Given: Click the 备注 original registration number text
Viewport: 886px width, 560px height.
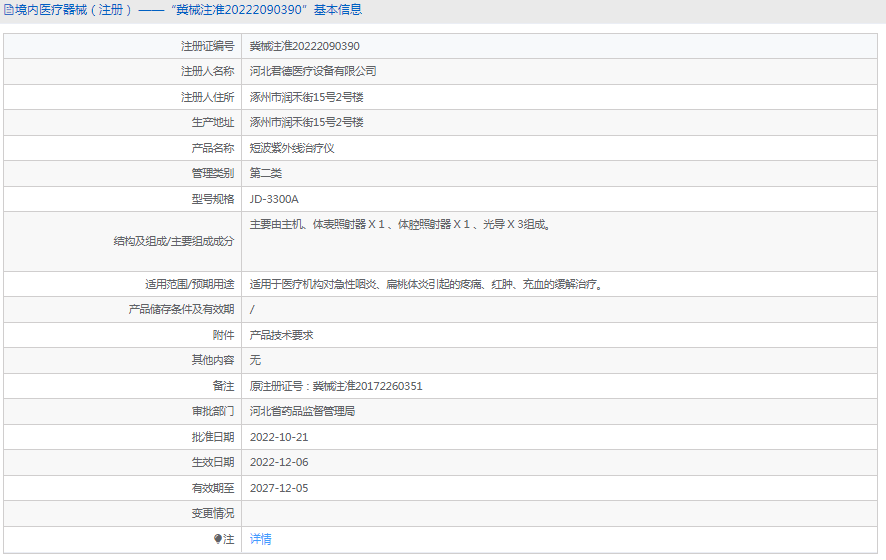Looking at the screenshot, I should click(335, 386).
